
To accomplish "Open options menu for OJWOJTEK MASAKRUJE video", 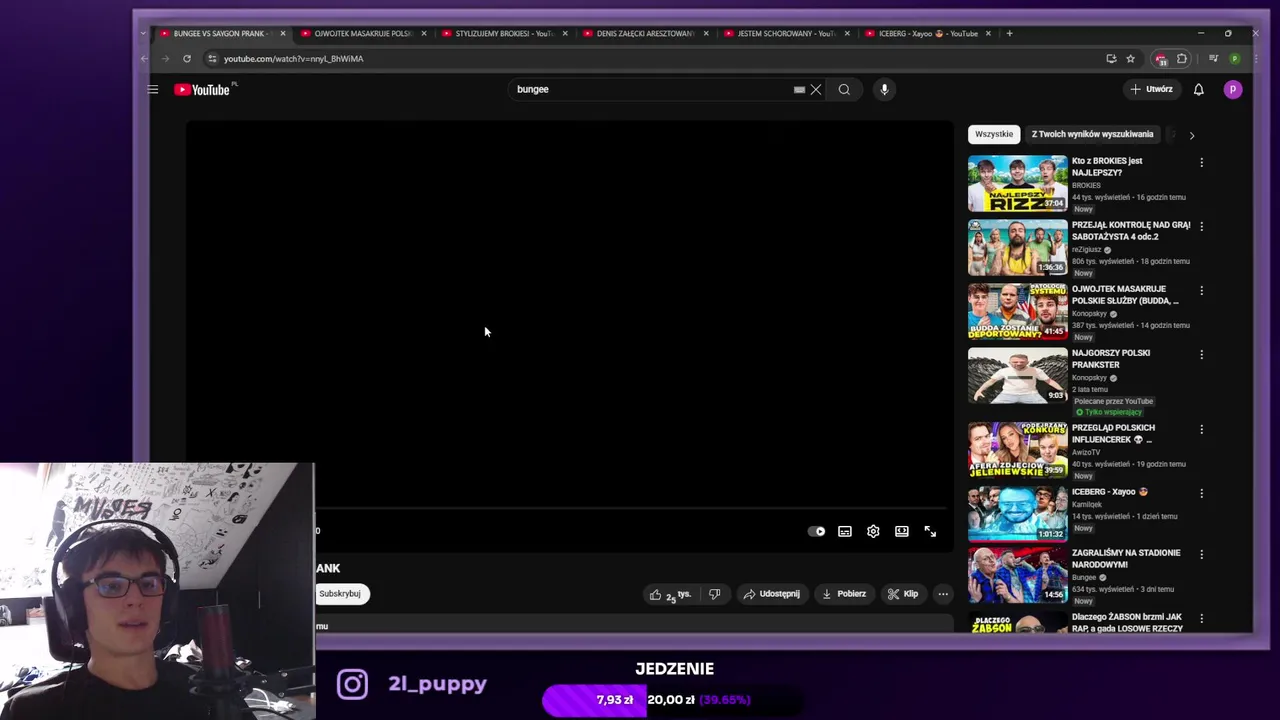I will [1201, 290].
